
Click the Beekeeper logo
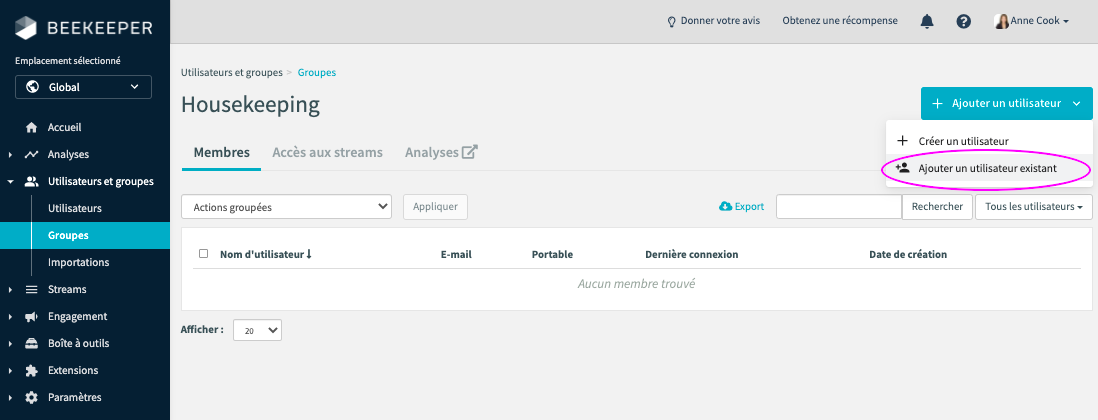84,28
